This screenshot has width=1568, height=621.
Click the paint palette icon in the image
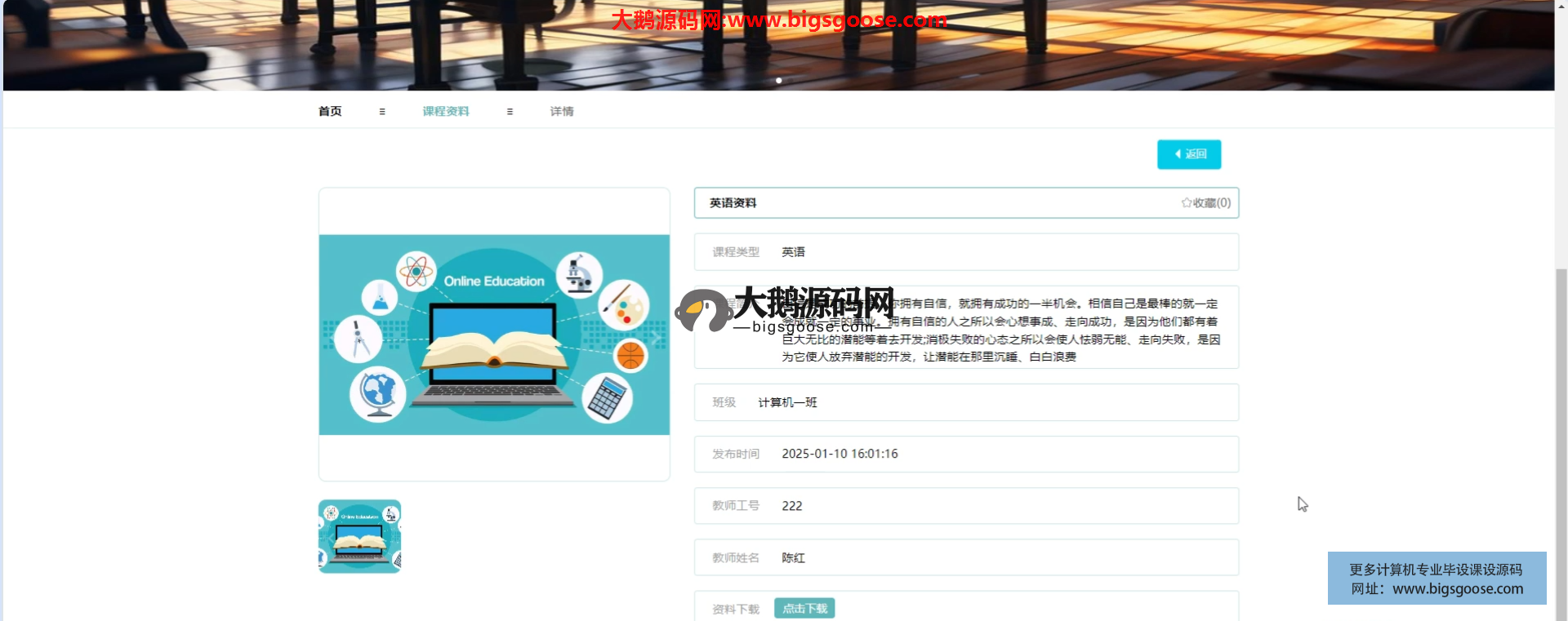[623, 305]
